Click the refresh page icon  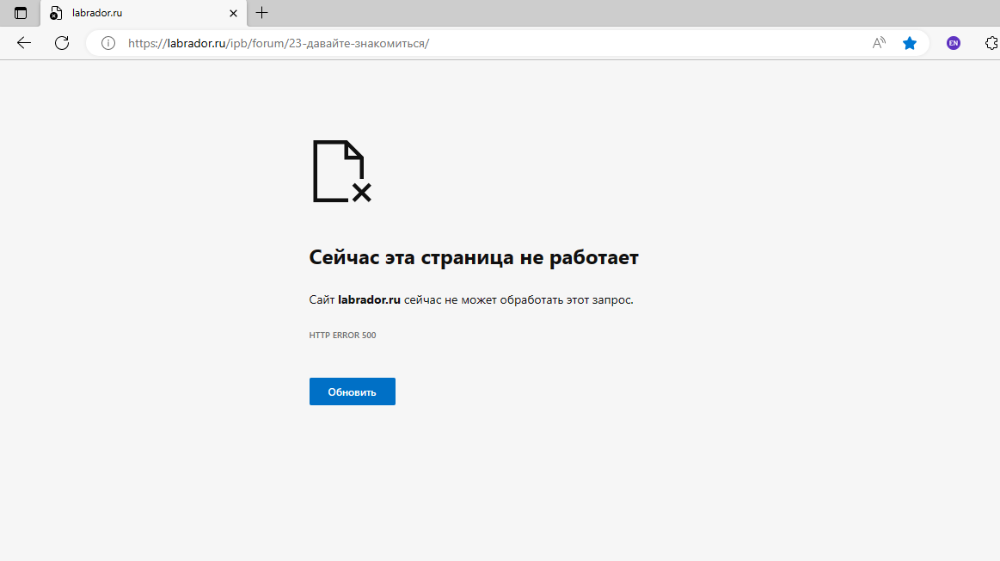click(62, 43)
